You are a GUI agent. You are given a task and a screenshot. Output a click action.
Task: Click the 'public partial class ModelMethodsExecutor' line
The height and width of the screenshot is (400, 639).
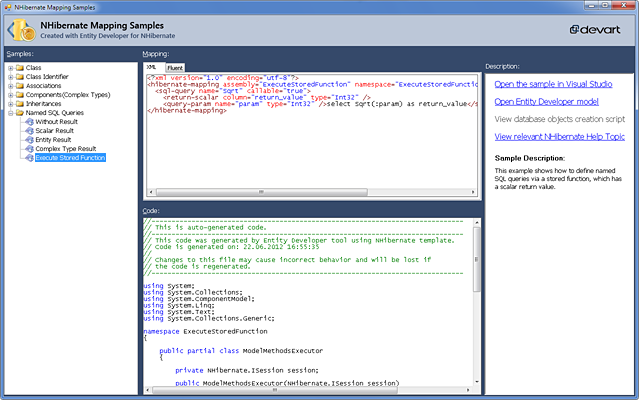(x=241, y=351)
